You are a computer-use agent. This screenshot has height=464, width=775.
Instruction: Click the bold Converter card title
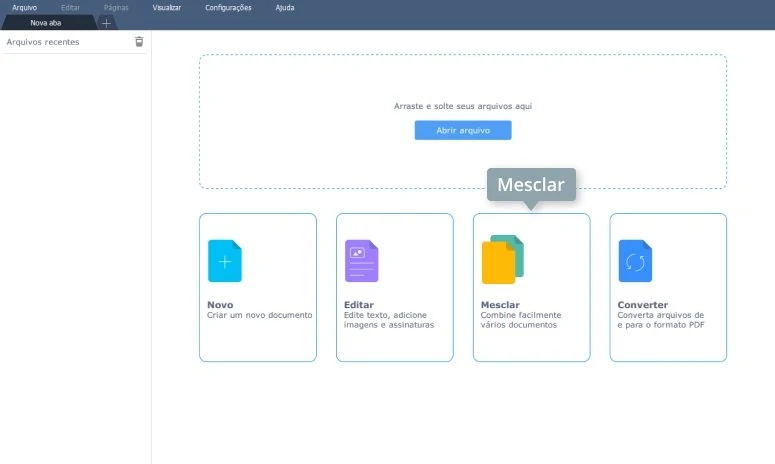tap(643, 304)
